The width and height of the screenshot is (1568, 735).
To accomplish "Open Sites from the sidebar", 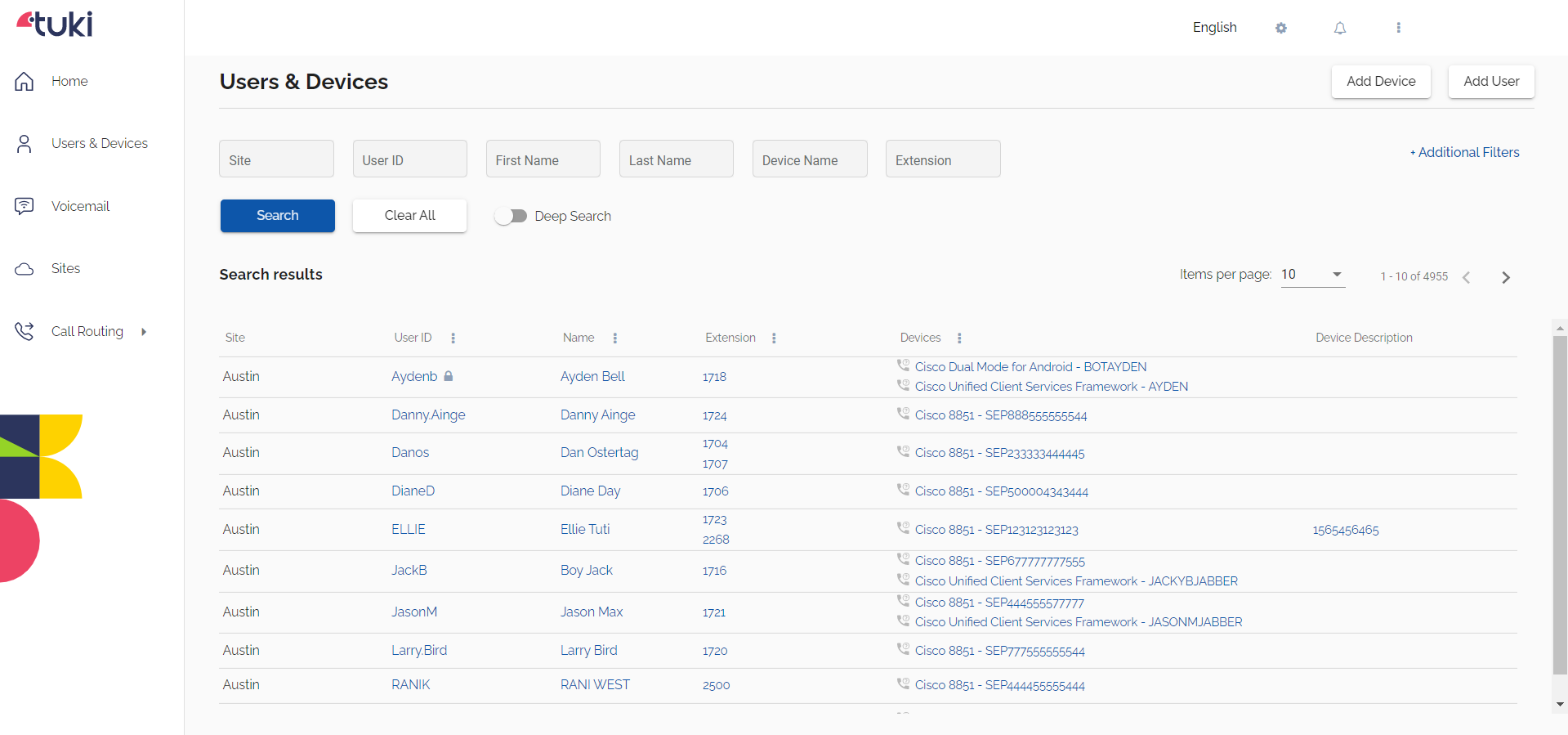I will coord(65,268).
